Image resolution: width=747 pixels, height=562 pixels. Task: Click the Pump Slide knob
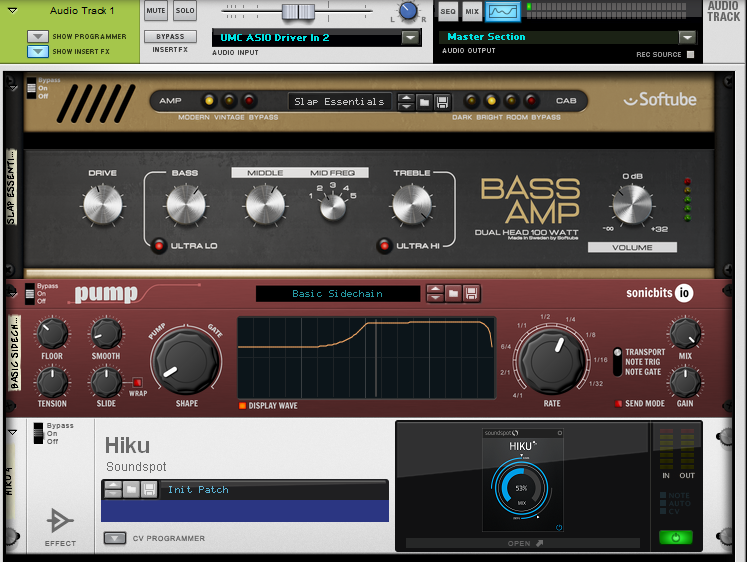pyautogui.click(x=106, y=382)
